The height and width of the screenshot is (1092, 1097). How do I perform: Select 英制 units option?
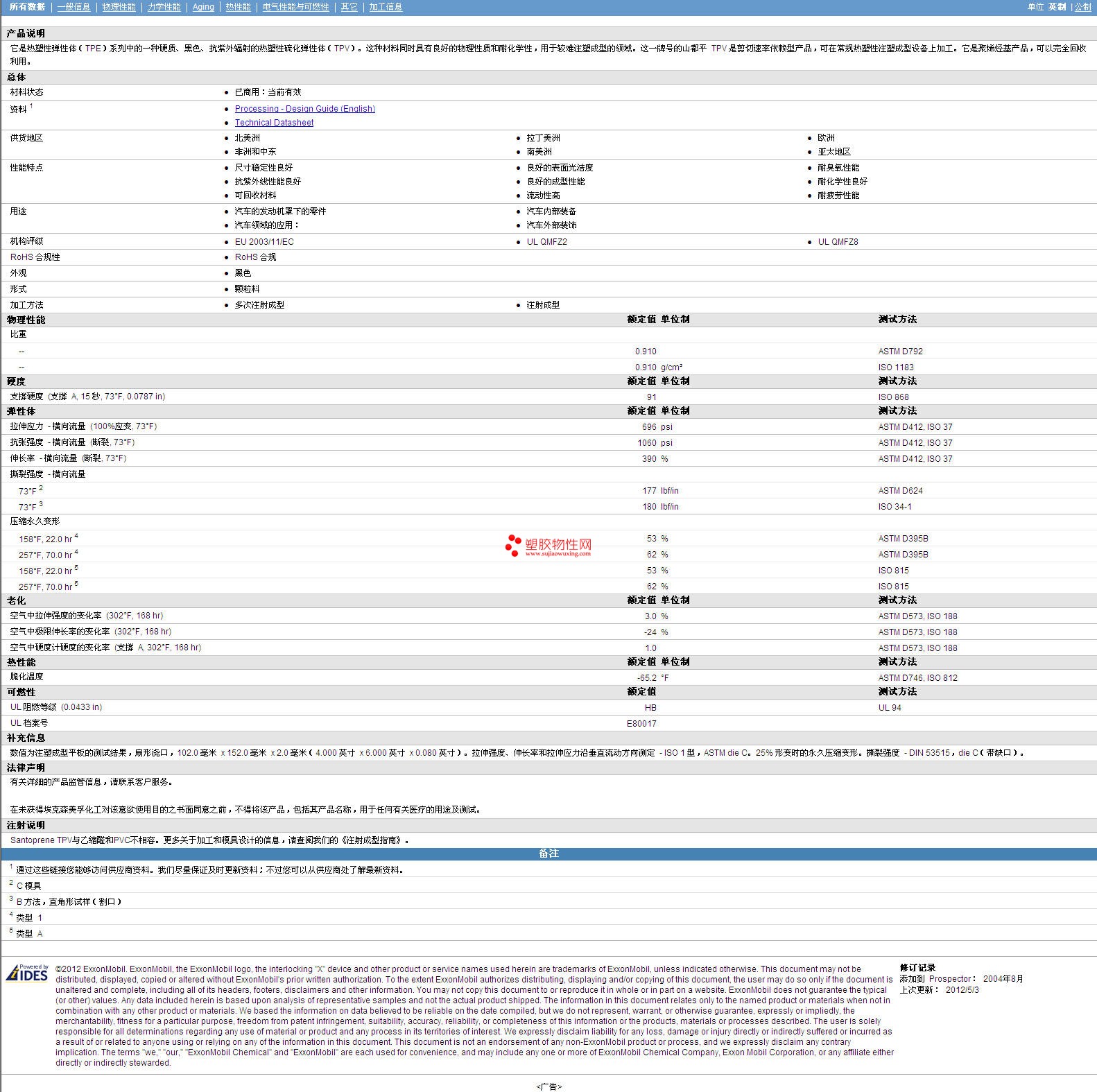[x=1057, y=7]
